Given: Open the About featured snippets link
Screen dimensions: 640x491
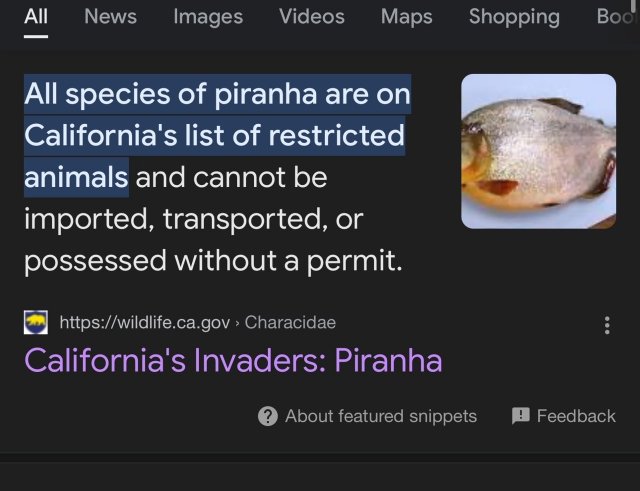Looking at the screenshot, I should pos(380,416).
